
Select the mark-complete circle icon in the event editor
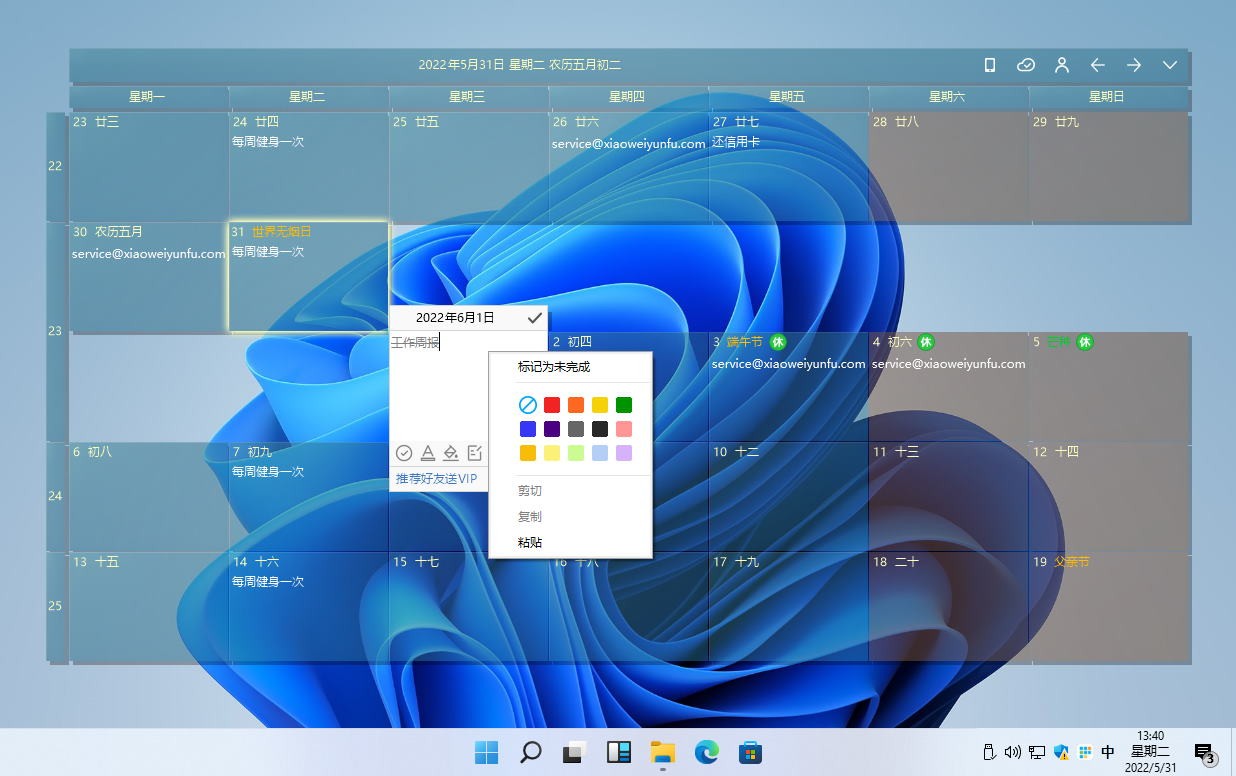pyautogui.click(x=405, y=452)
